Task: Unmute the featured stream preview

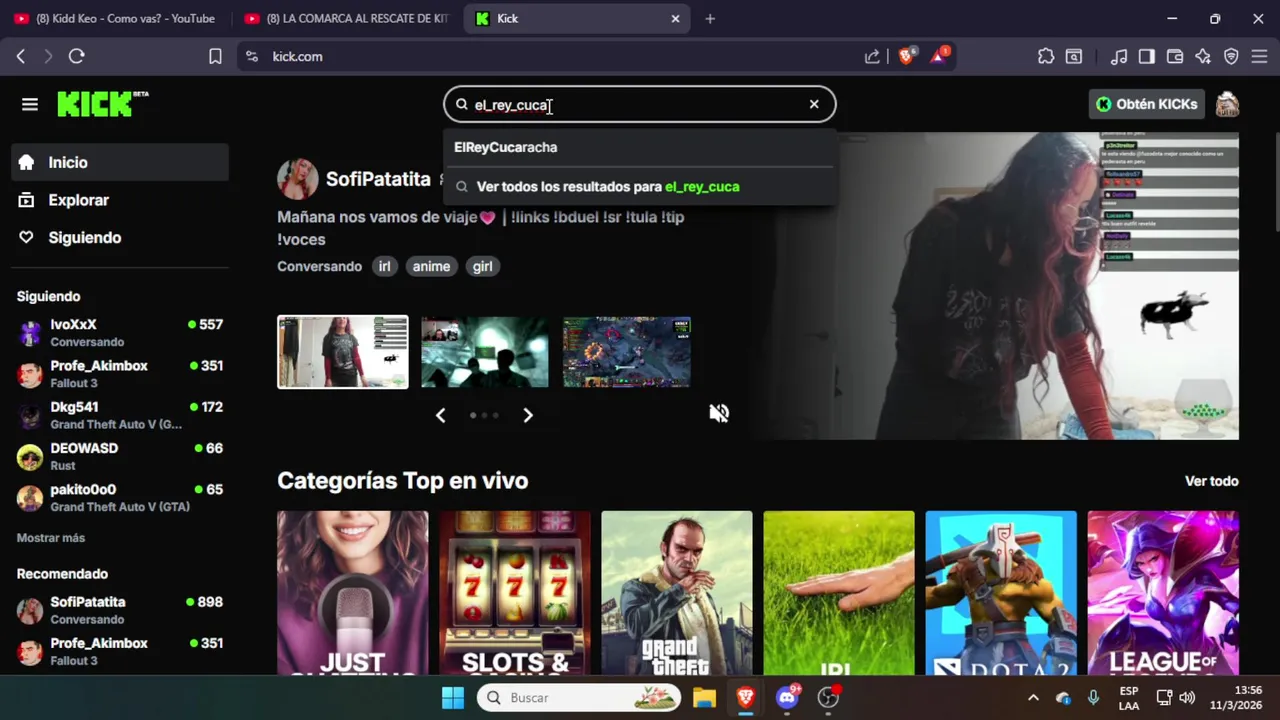Action: point(719,413)
